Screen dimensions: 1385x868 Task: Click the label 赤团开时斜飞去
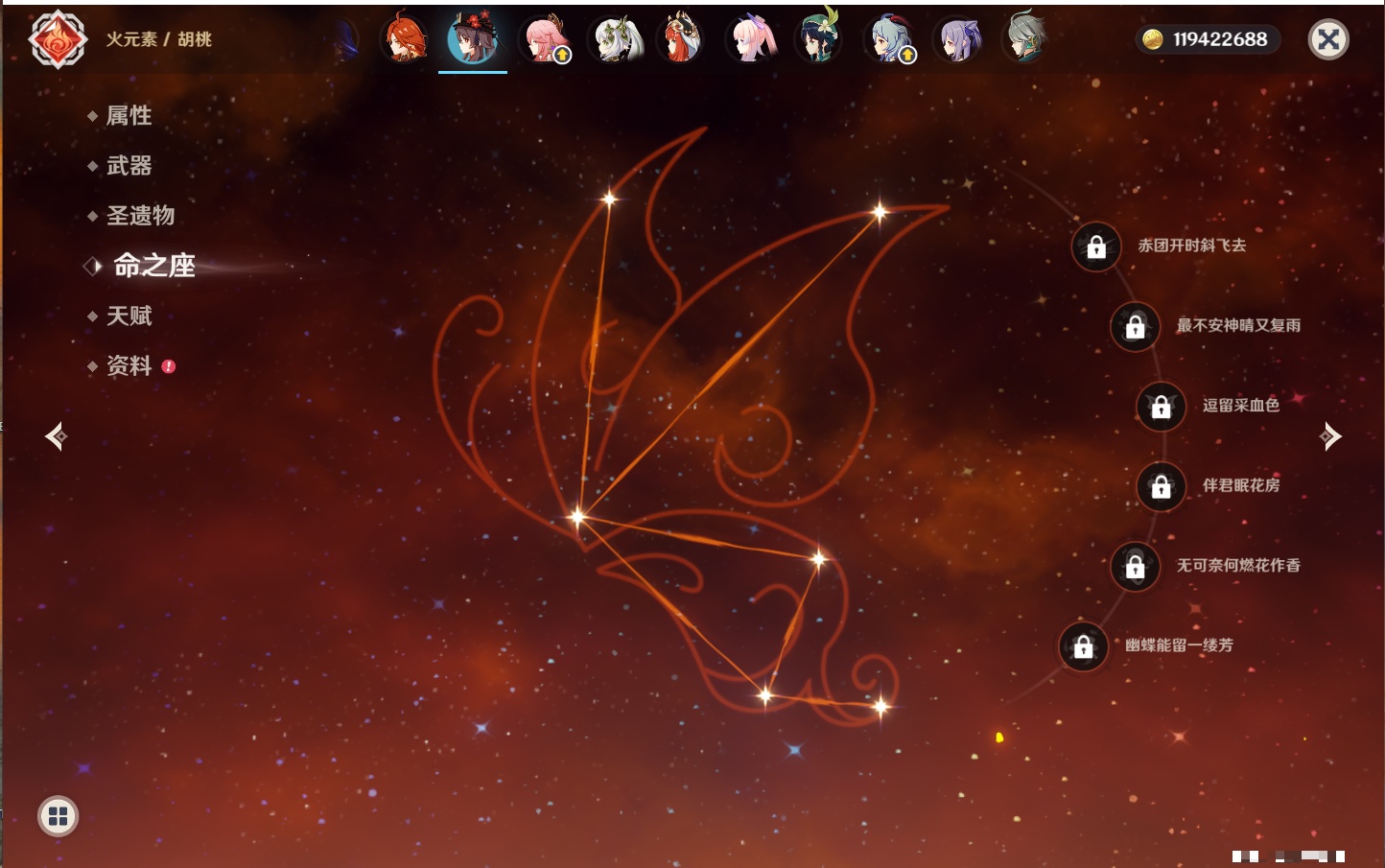pyautogui.click(x=1192, y=246)
